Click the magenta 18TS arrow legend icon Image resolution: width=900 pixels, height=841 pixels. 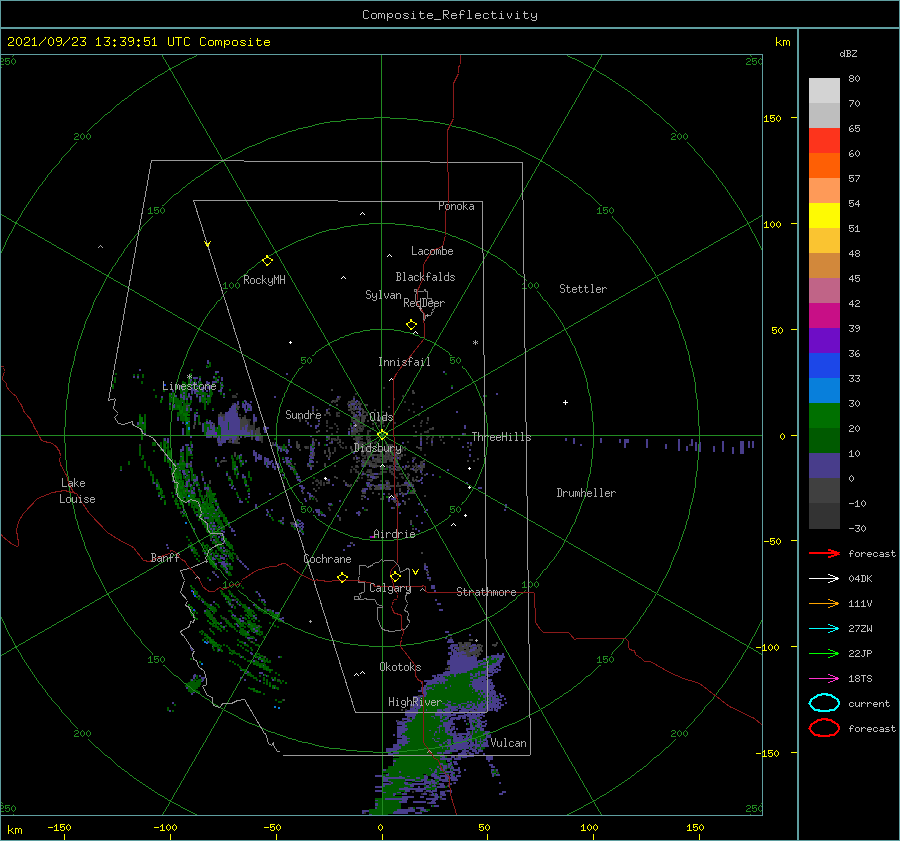click(x=824, y=679)
